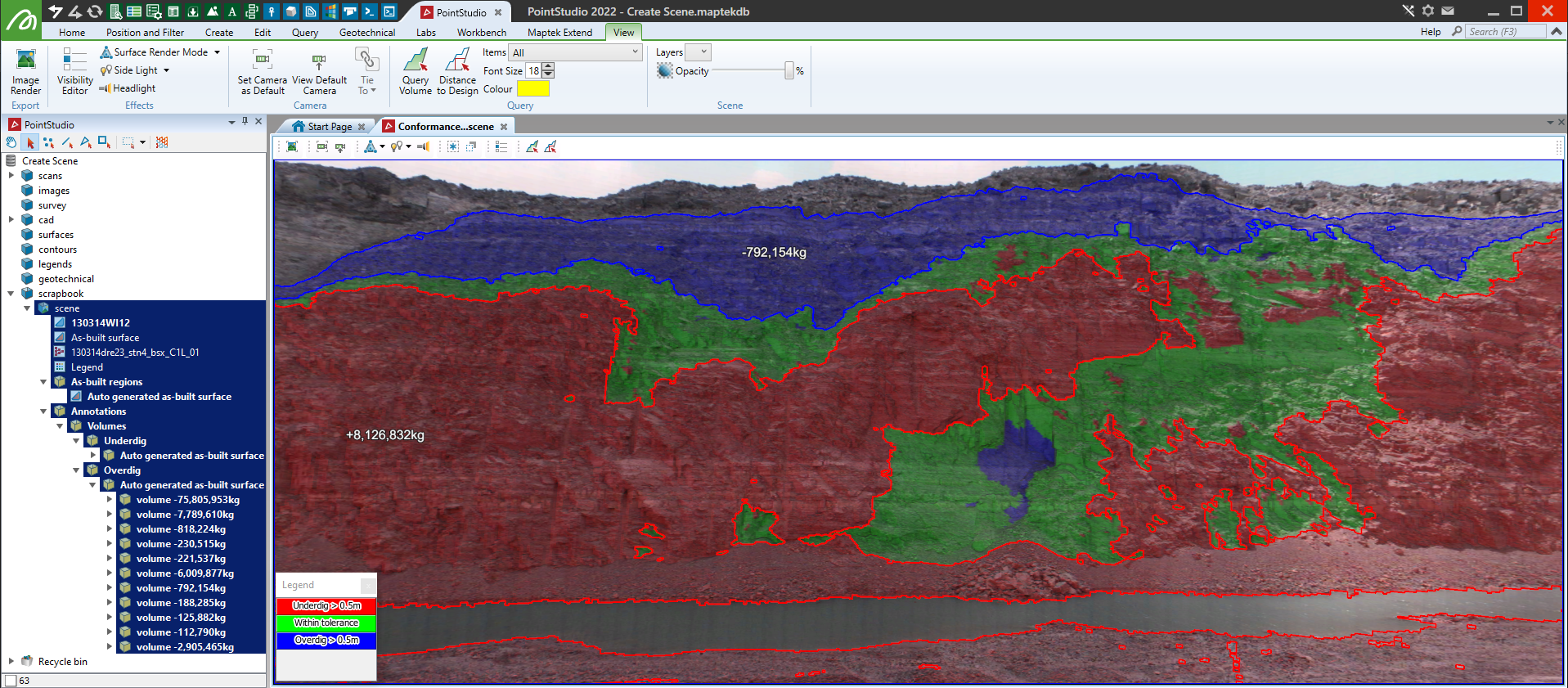Viewport: 1568px width, 688px height.
Task: Expand the Recycle bin node
Action: point(11,661)
